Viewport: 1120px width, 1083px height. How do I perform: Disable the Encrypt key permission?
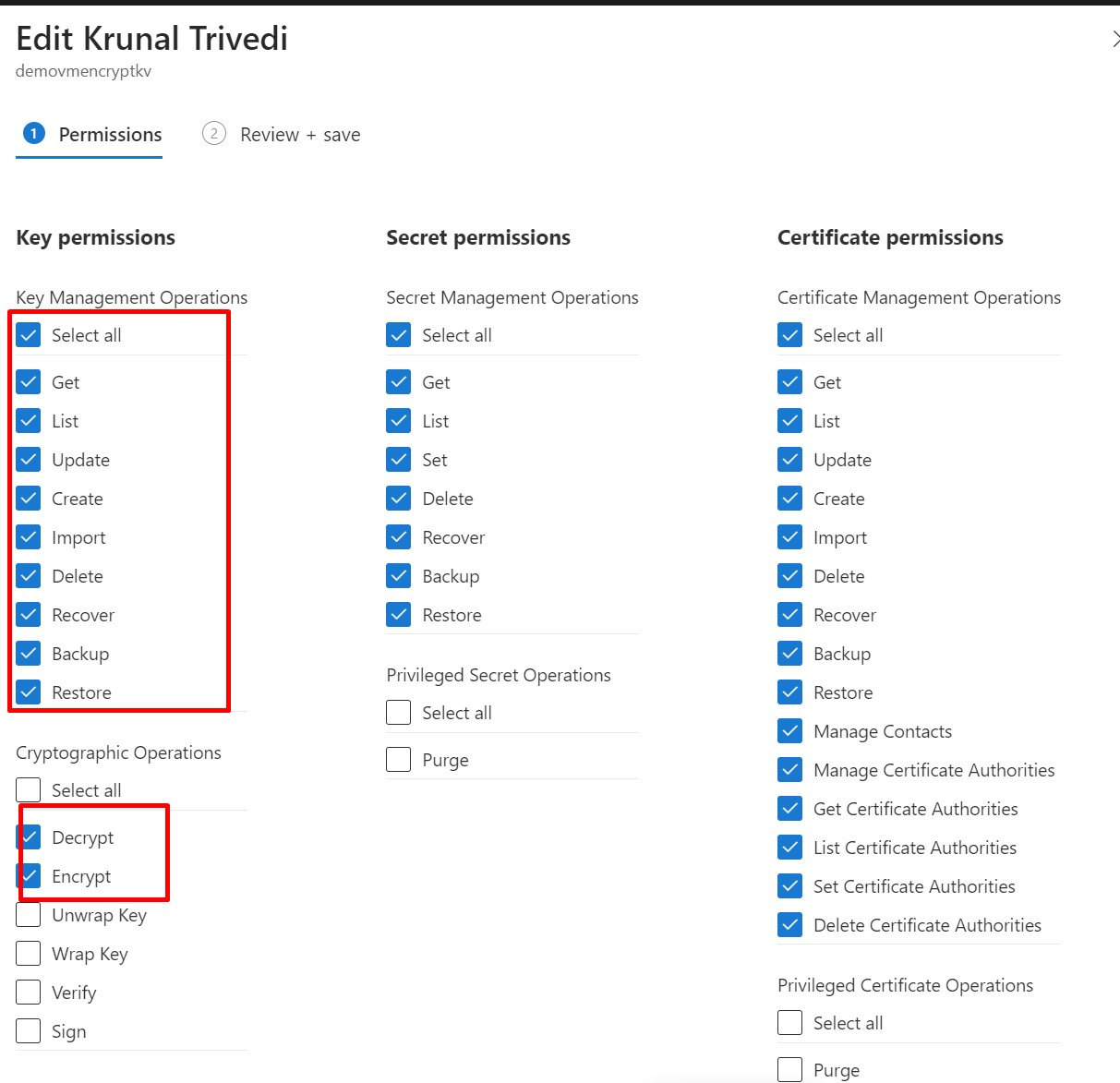(x=29, y=876)
